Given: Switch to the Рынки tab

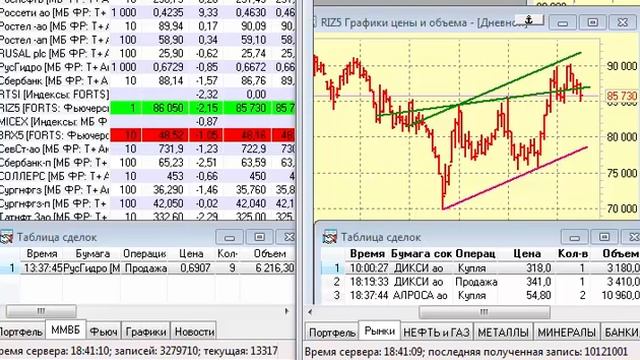Looking at the screenshot, I should pos(379,331).
